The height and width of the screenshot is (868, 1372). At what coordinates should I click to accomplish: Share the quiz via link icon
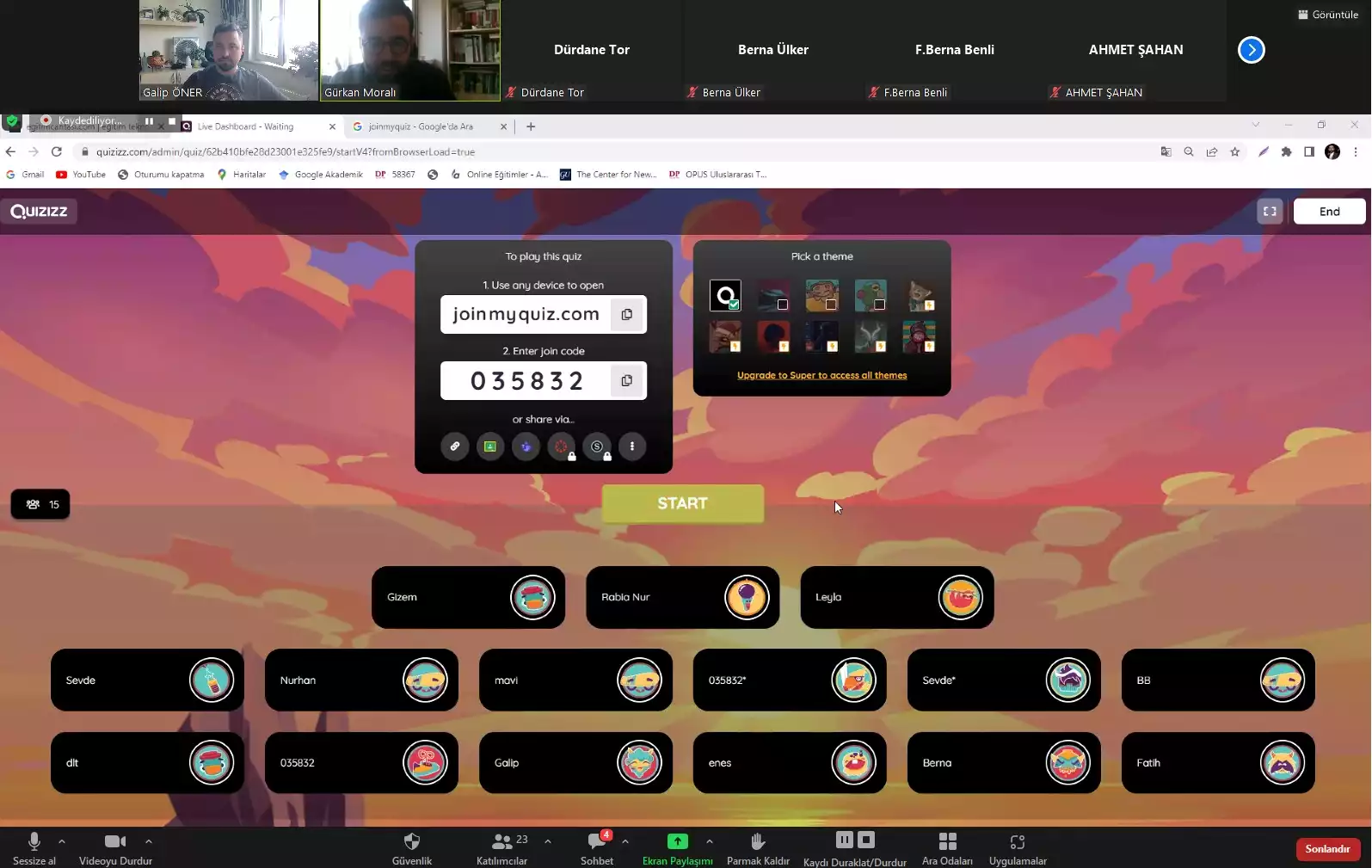coord(455,446)
